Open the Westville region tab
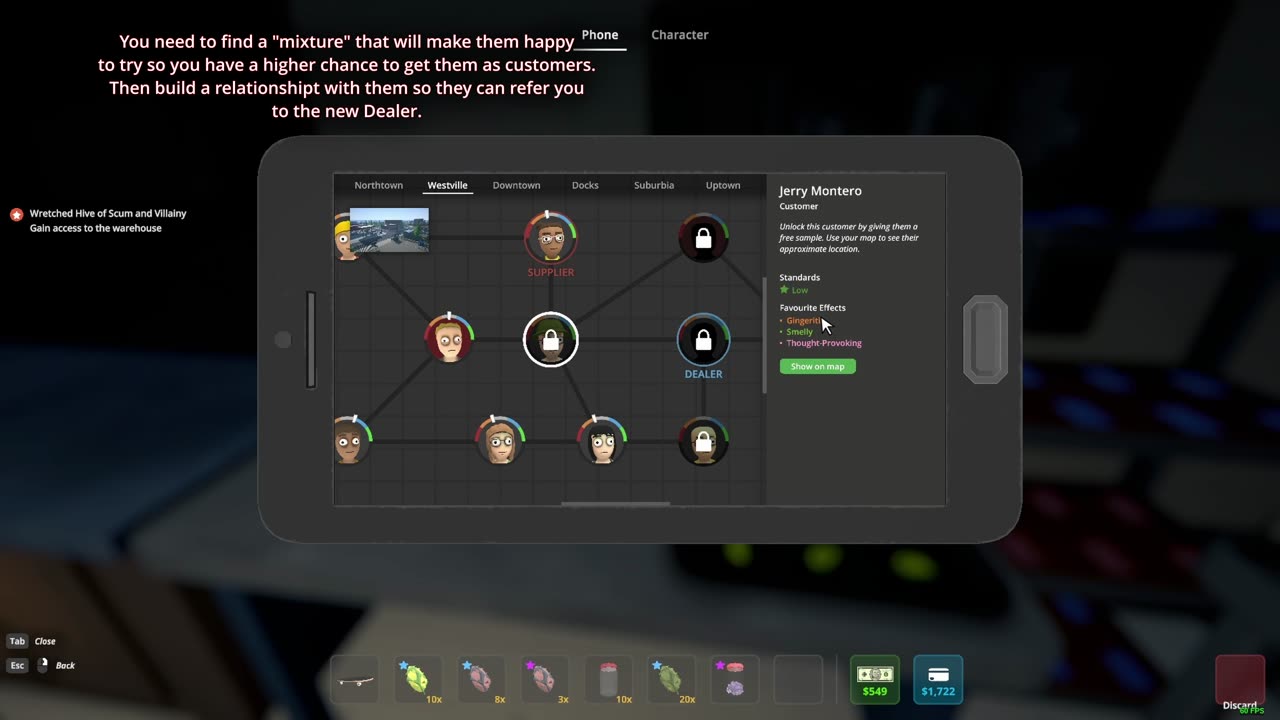Screen dimensions: 1280x720 [447, 185]
